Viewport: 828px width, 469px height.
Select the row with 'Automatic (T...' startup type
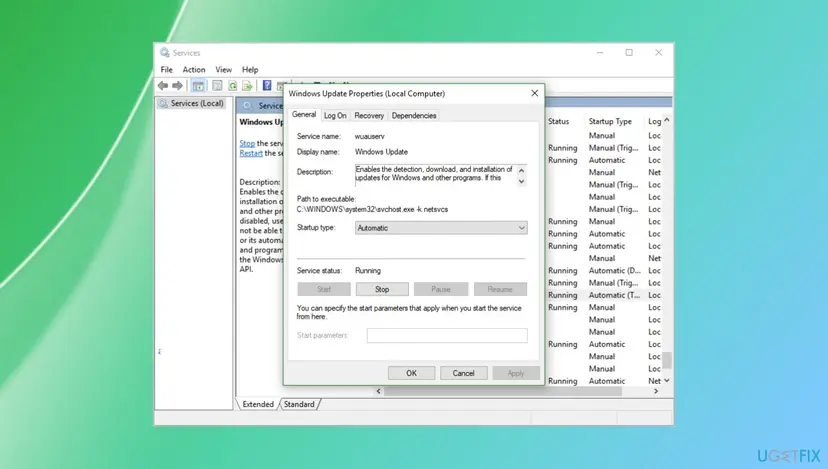(604, 295)
